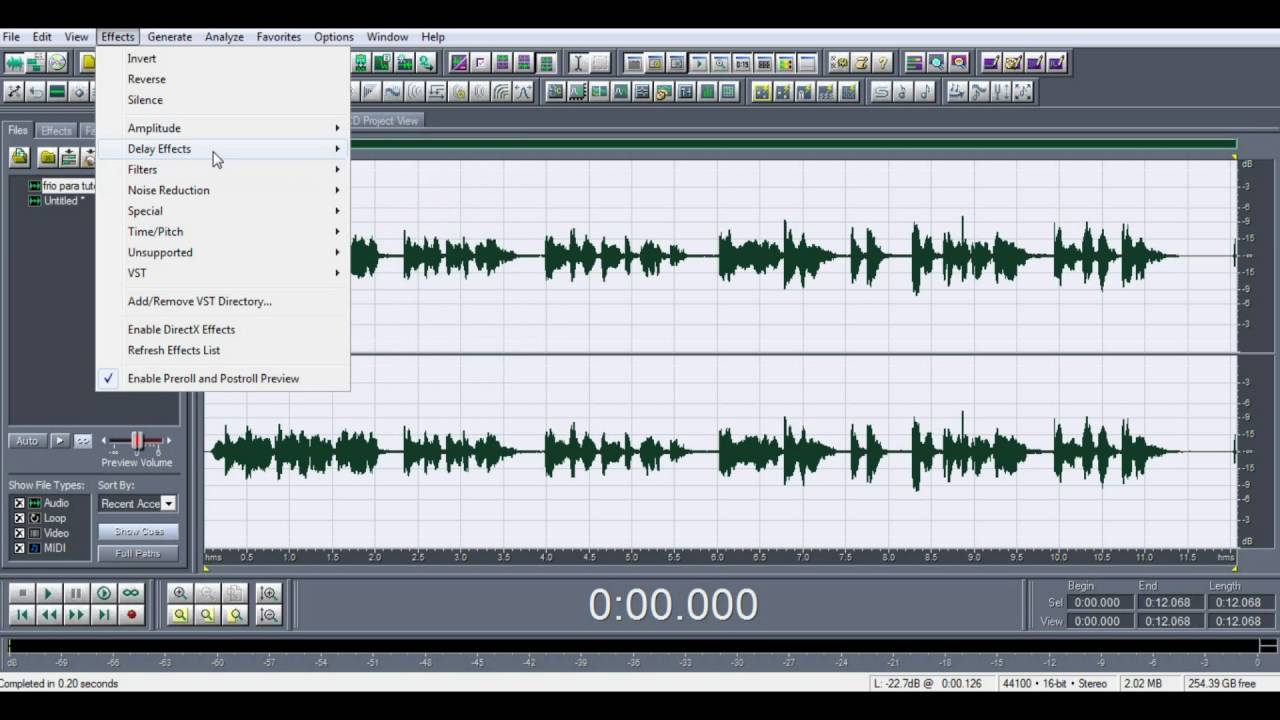Toggle Auto play button in Files panel

pos(27,441)
